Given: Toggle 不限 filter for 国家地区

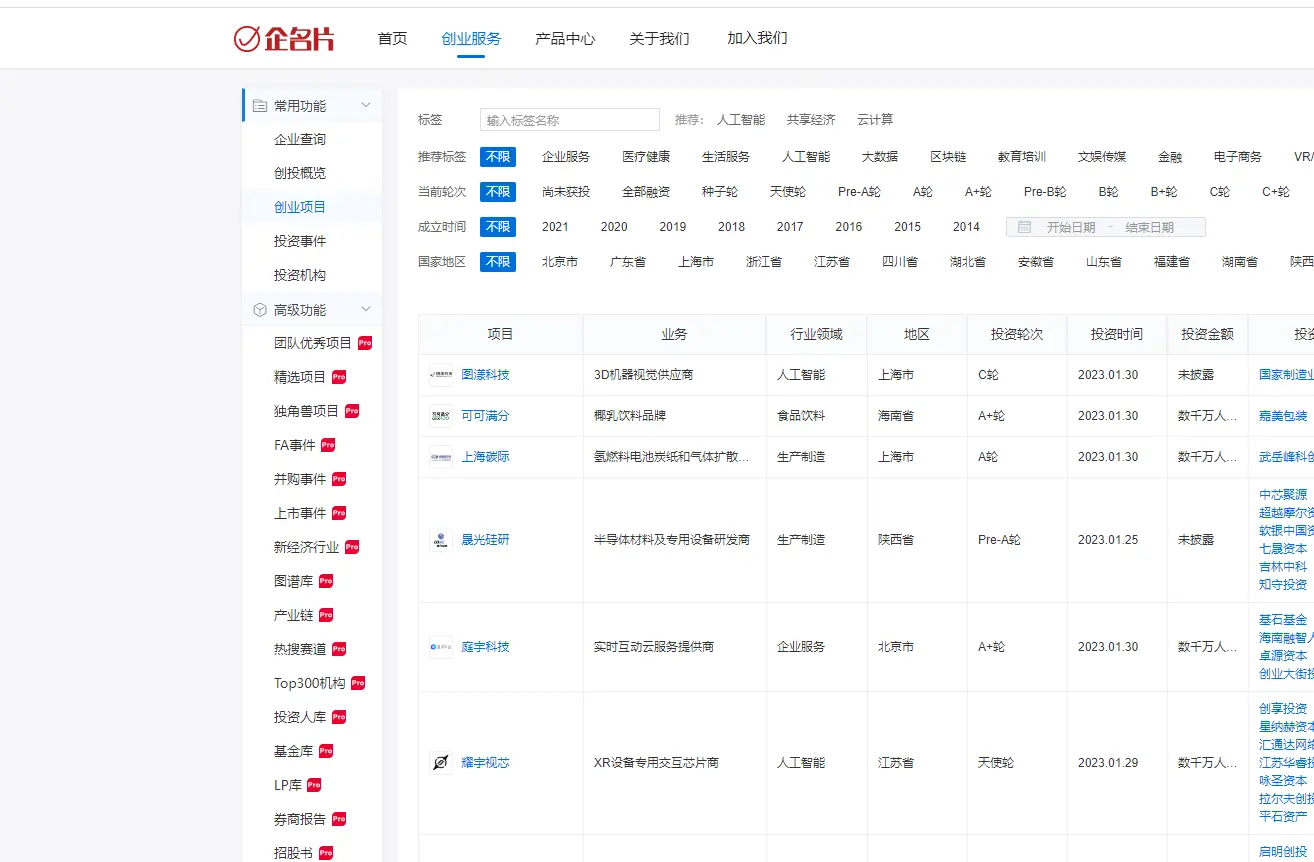Looking at the screenshot, I should [x=497, y=261].
